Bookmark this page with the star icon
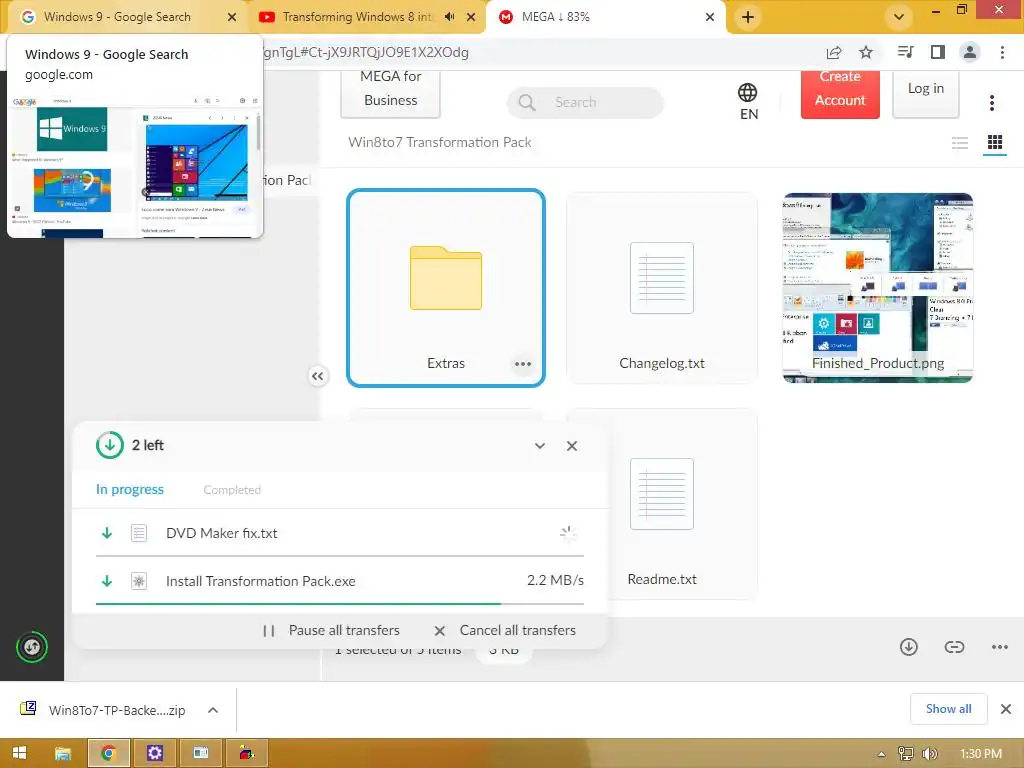 click(x=866, y=52)
